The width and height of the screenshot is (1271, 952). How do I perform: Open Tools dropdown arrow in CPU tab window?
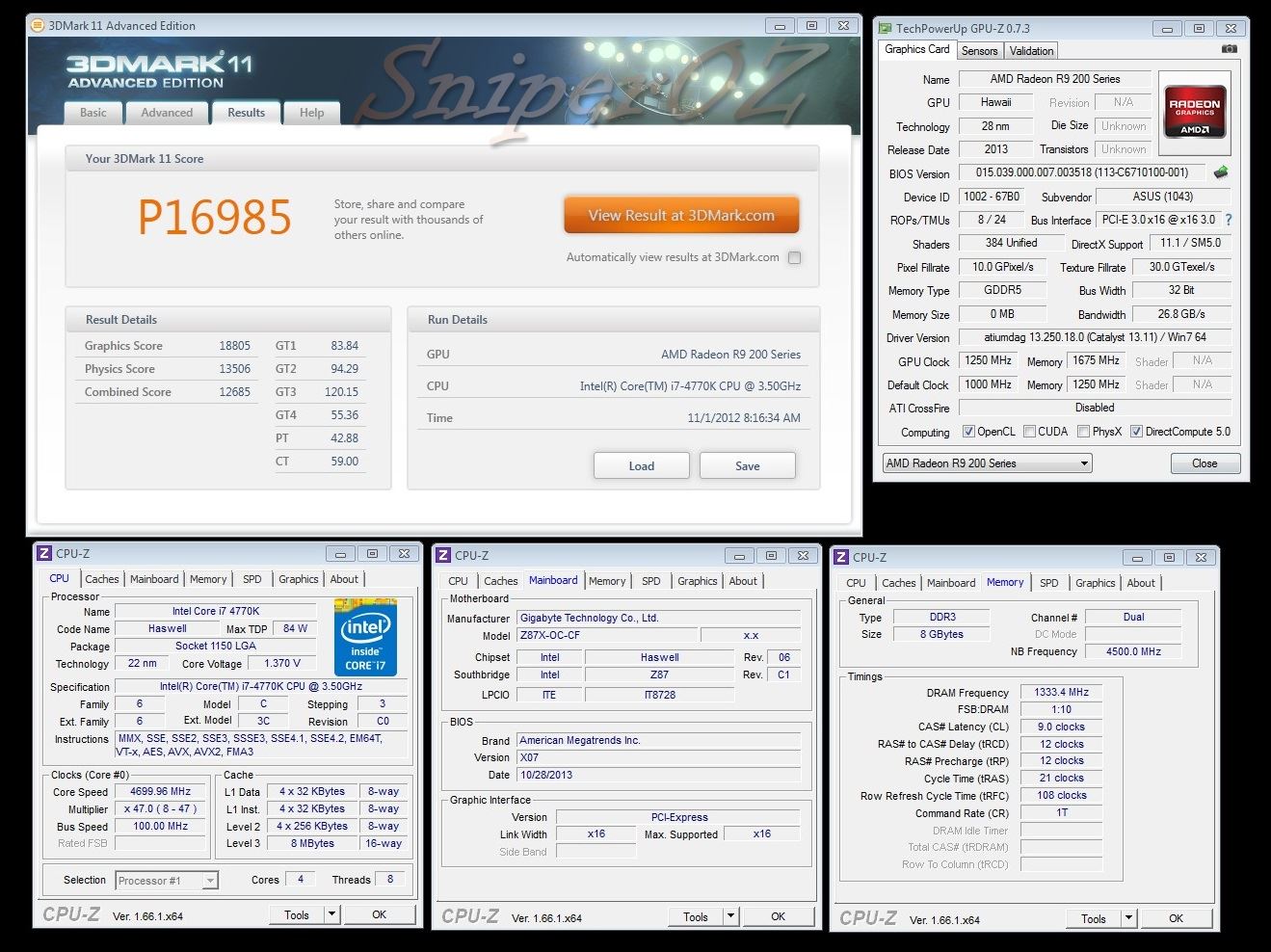331,914
